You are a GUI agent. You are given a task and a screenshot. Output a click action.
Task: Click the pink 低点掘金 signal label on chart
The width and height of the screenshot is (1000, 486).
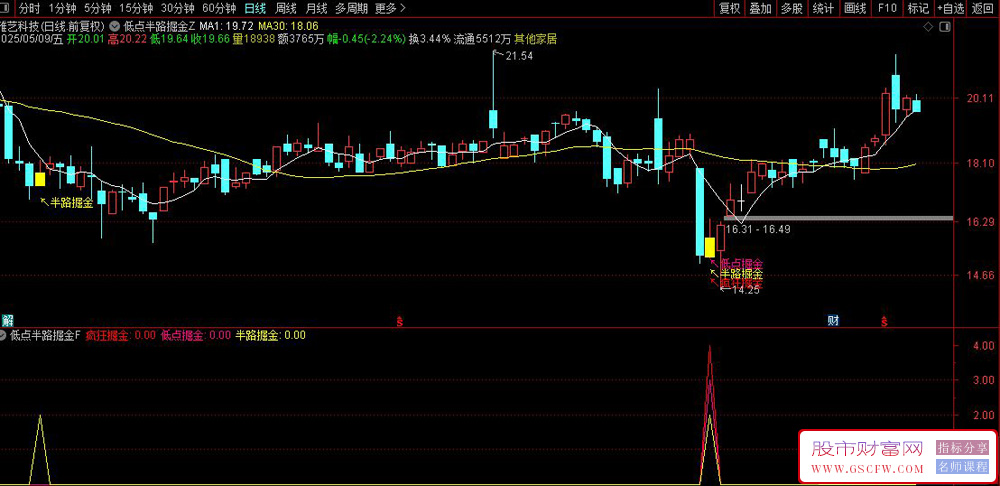tap(741, 263)
